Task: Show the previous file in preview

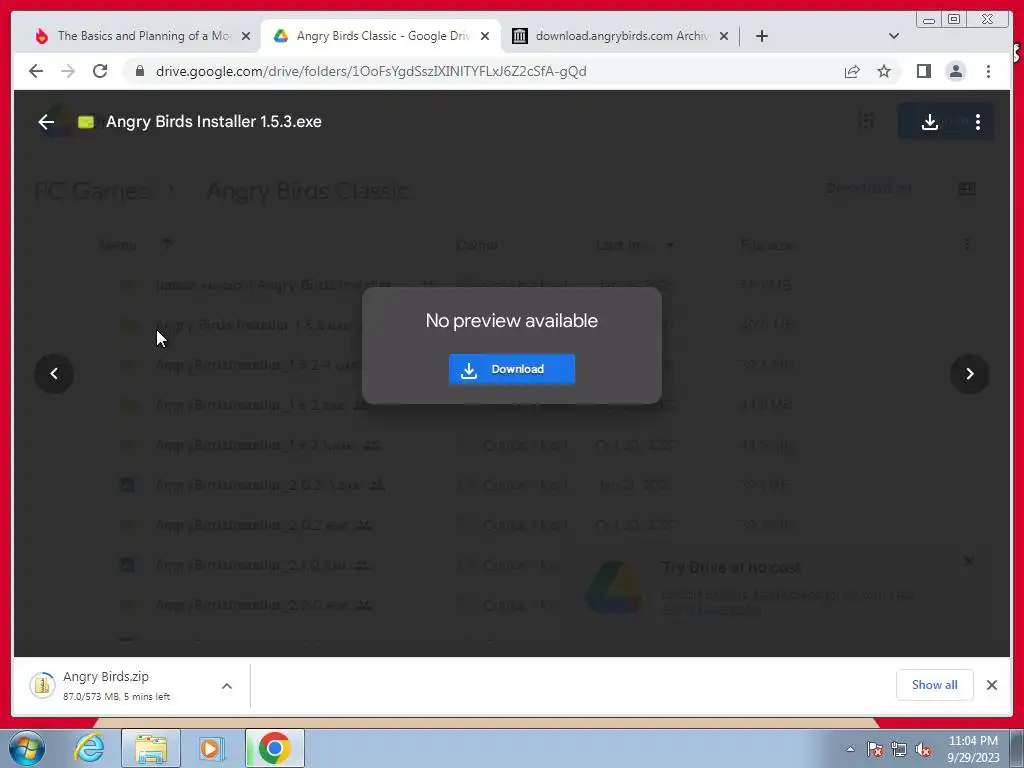Action: 54,374
